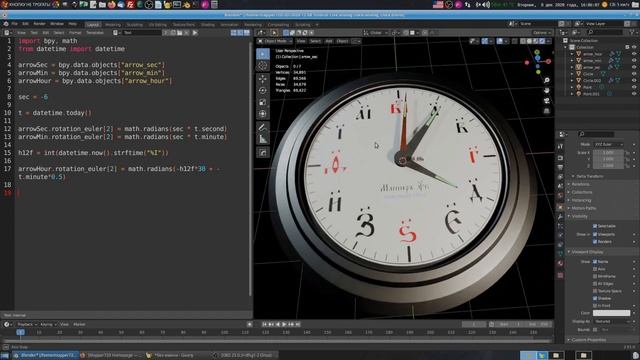Viewport: 640px width, 360px height.
Task: Select the Rotate tool in viewport toolbar
Action: click(263, 90)
